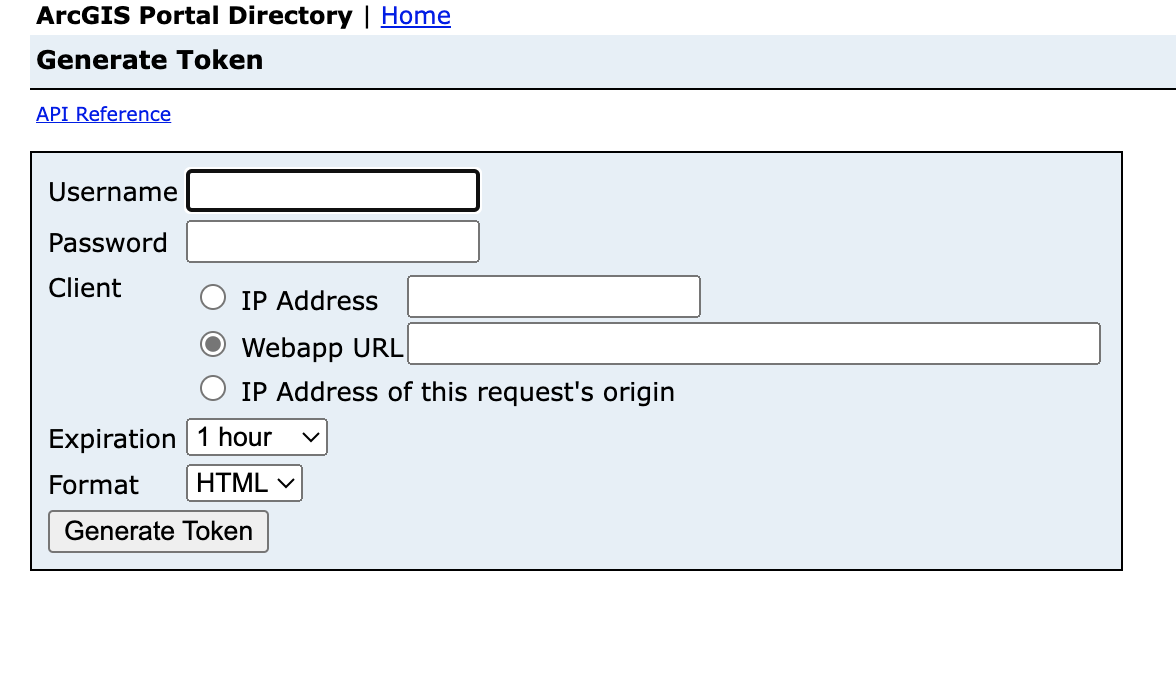Click into the Password field

pos(333,242)
